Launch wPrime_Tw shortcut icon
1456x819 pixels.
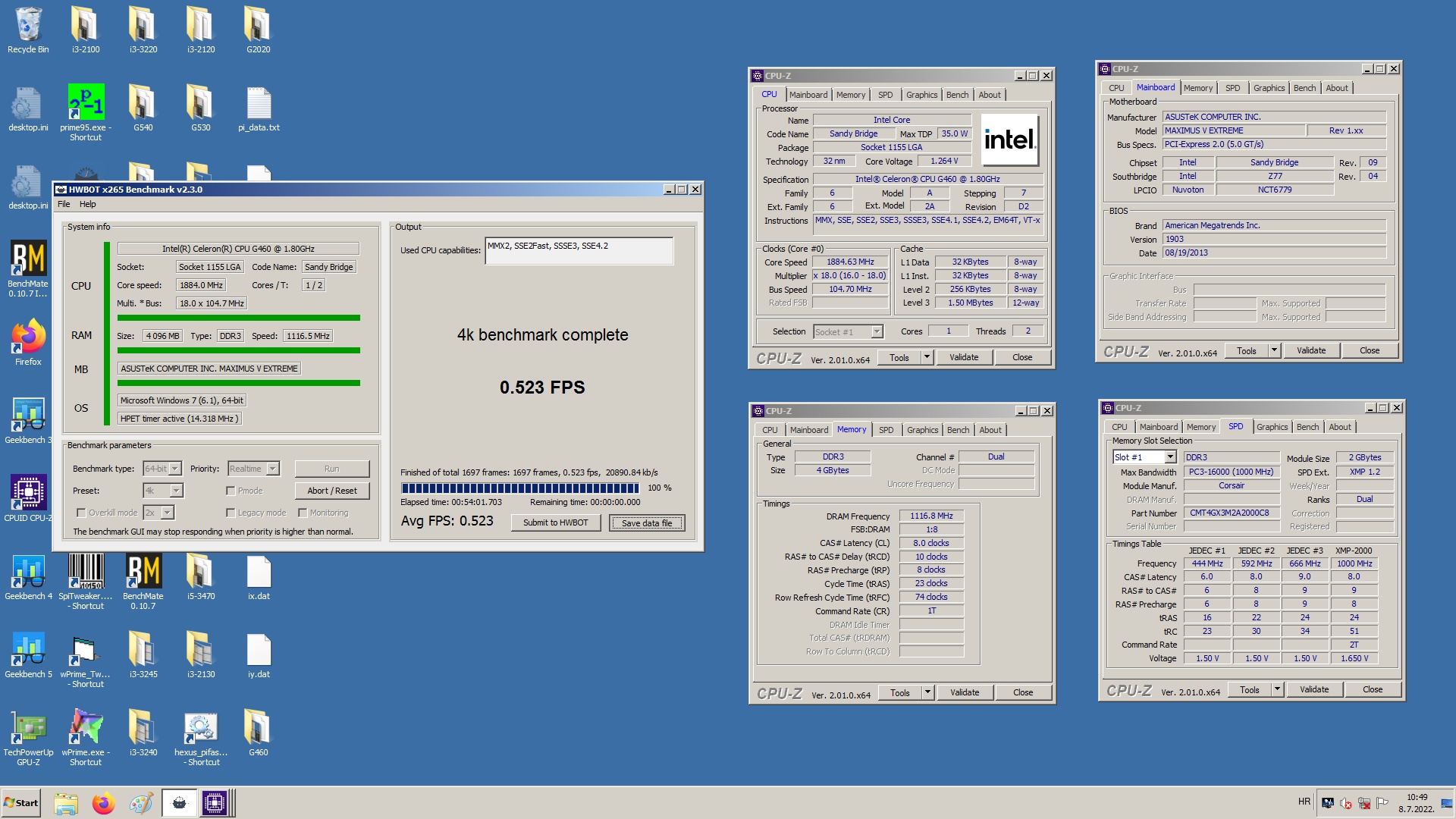point(86,660)
